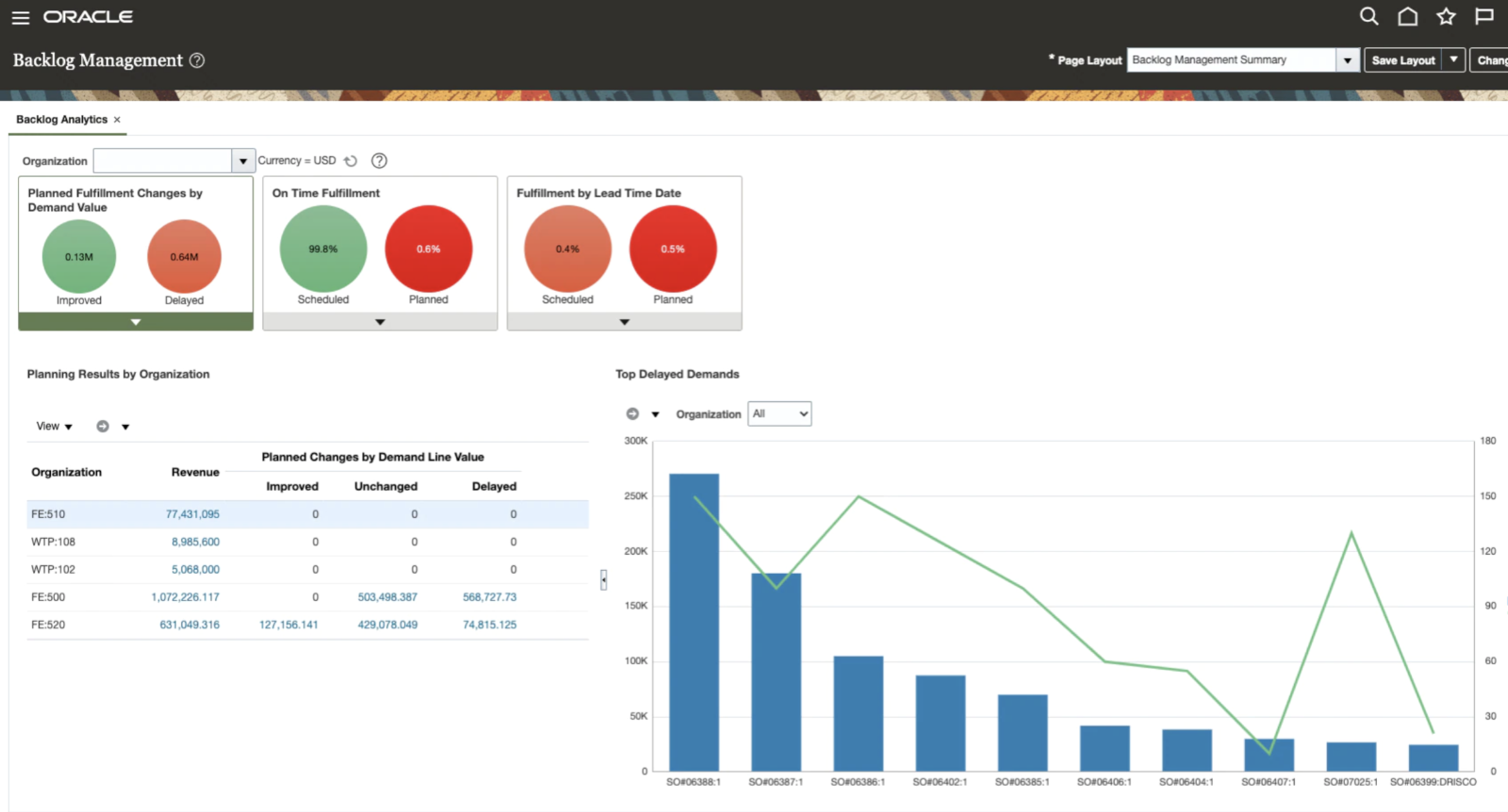This screenshot has height=812, width=1508.
Task: Expand Fulfillment by Lead Time Date tile
Action: (x=624, y=322)
